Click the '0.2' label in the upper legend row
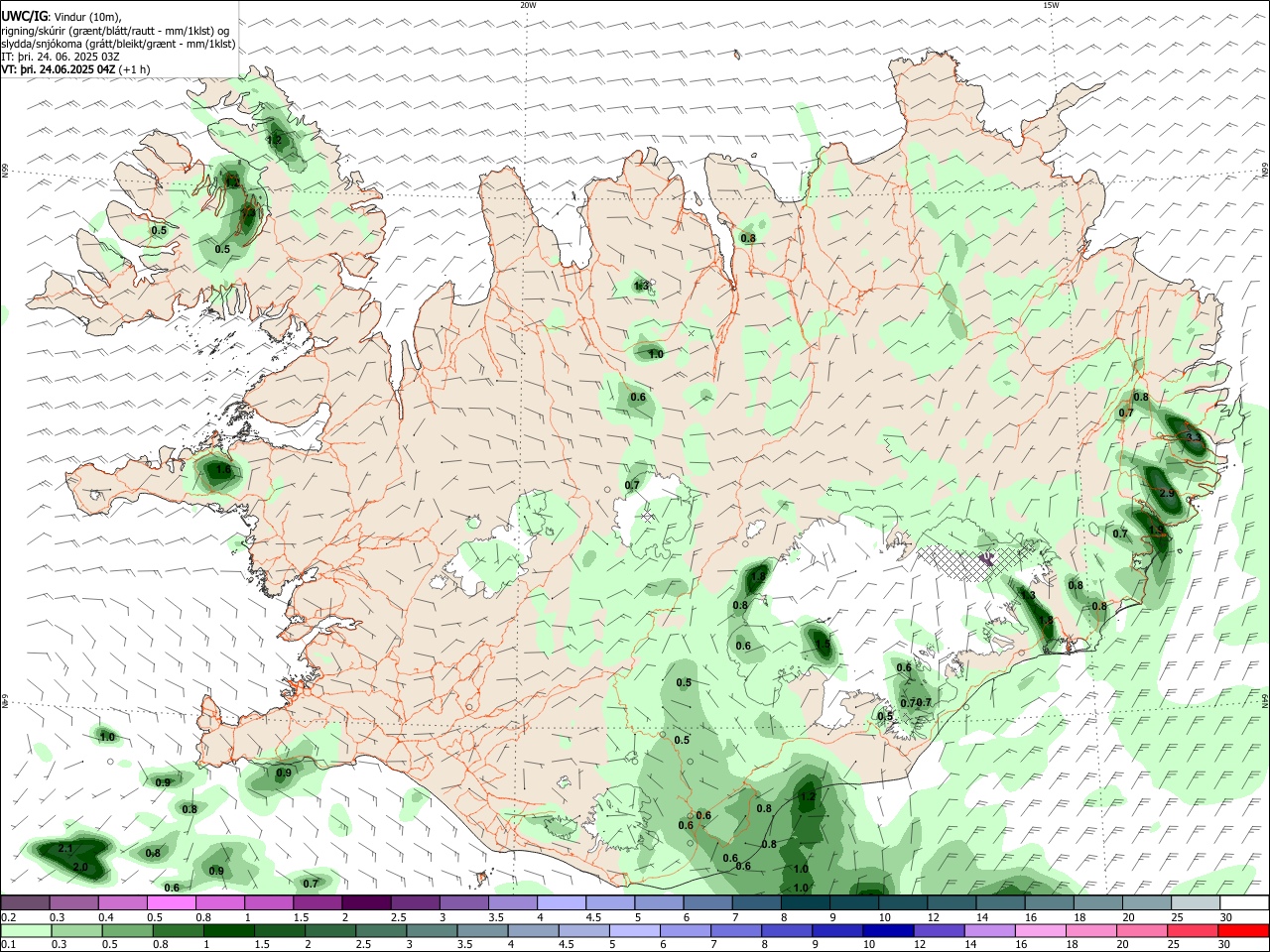 9,917
